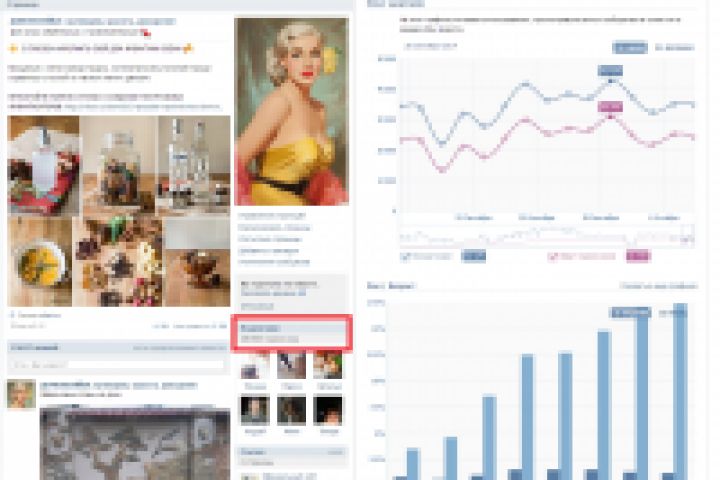The height and width of the screenshot is (480, 720).
Task: Select the unhighlighted tab above line chart
Action: (x=674, y=47)
